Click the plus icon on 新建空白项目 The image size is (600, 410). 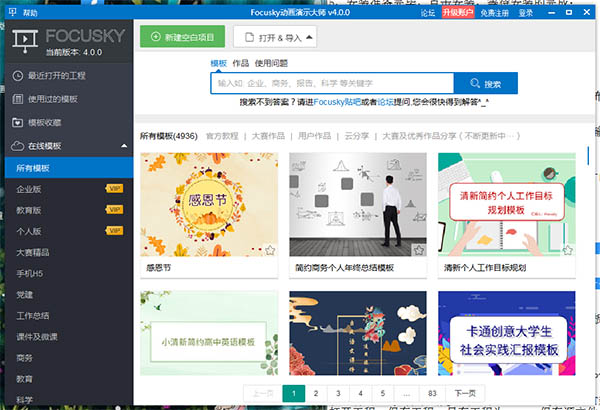(x=154, y=37)
